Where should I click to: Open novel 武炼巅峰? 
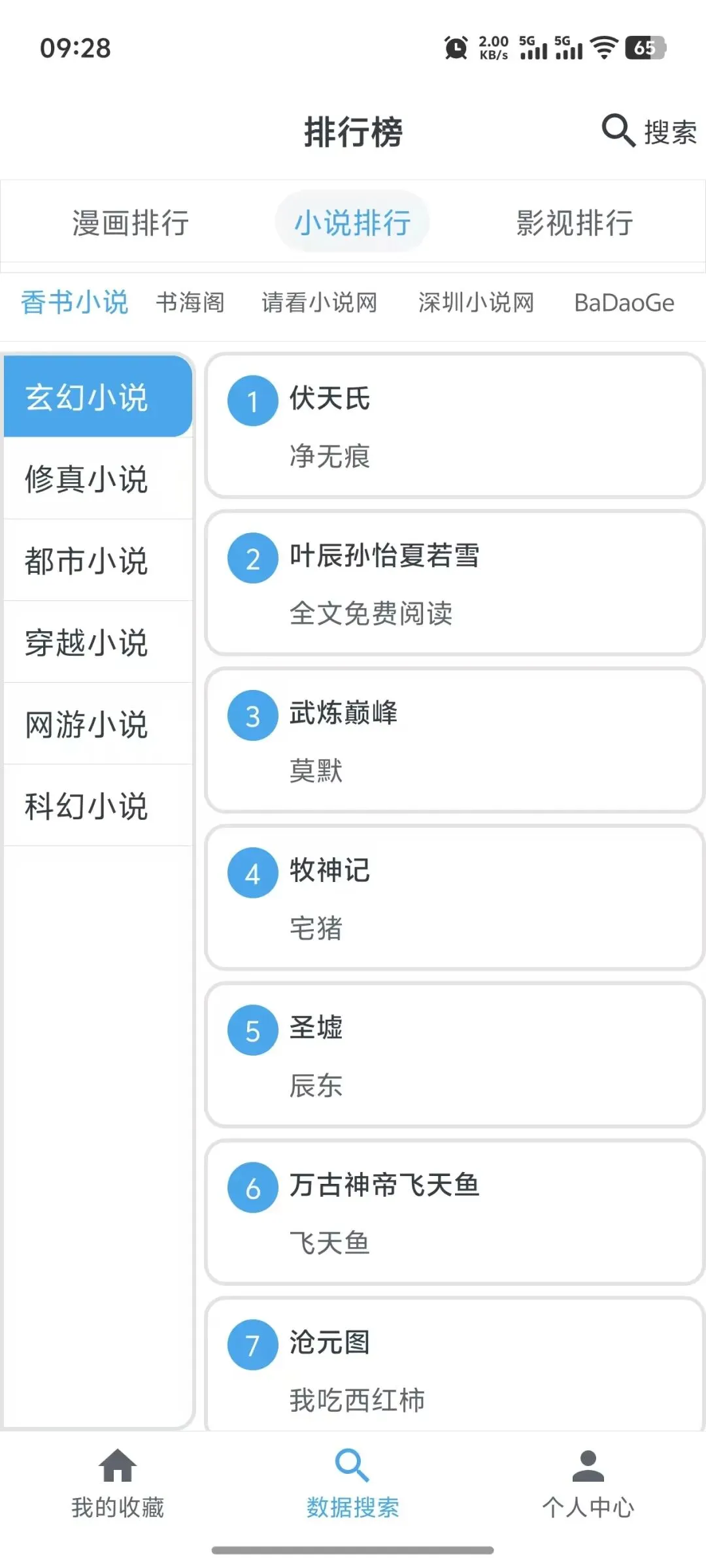(454, 740)
